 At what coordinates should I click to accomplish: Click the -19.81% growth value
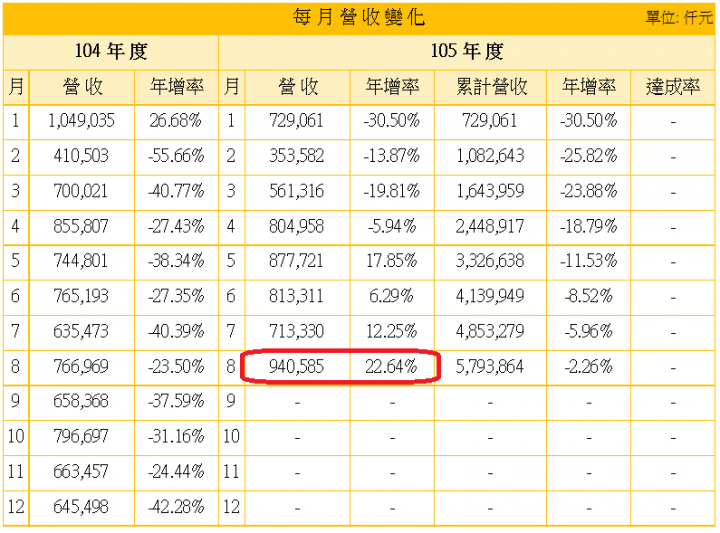click(x=392, y=191)
